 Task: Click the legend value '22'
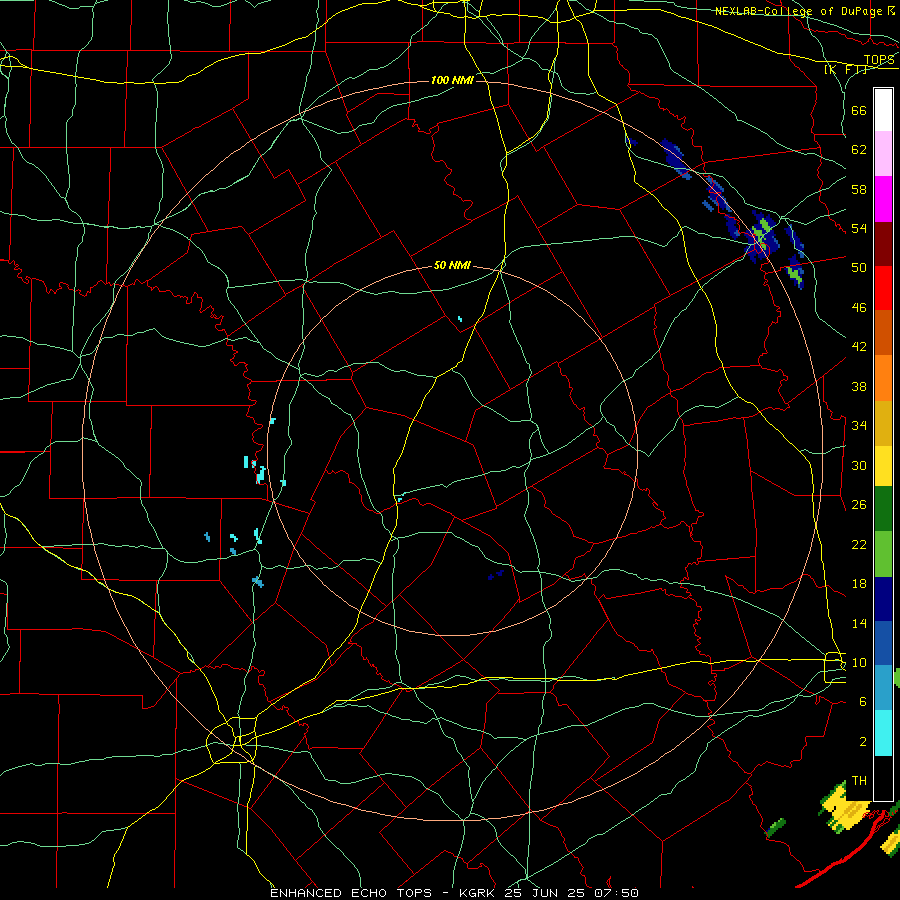tap(859, 544)
